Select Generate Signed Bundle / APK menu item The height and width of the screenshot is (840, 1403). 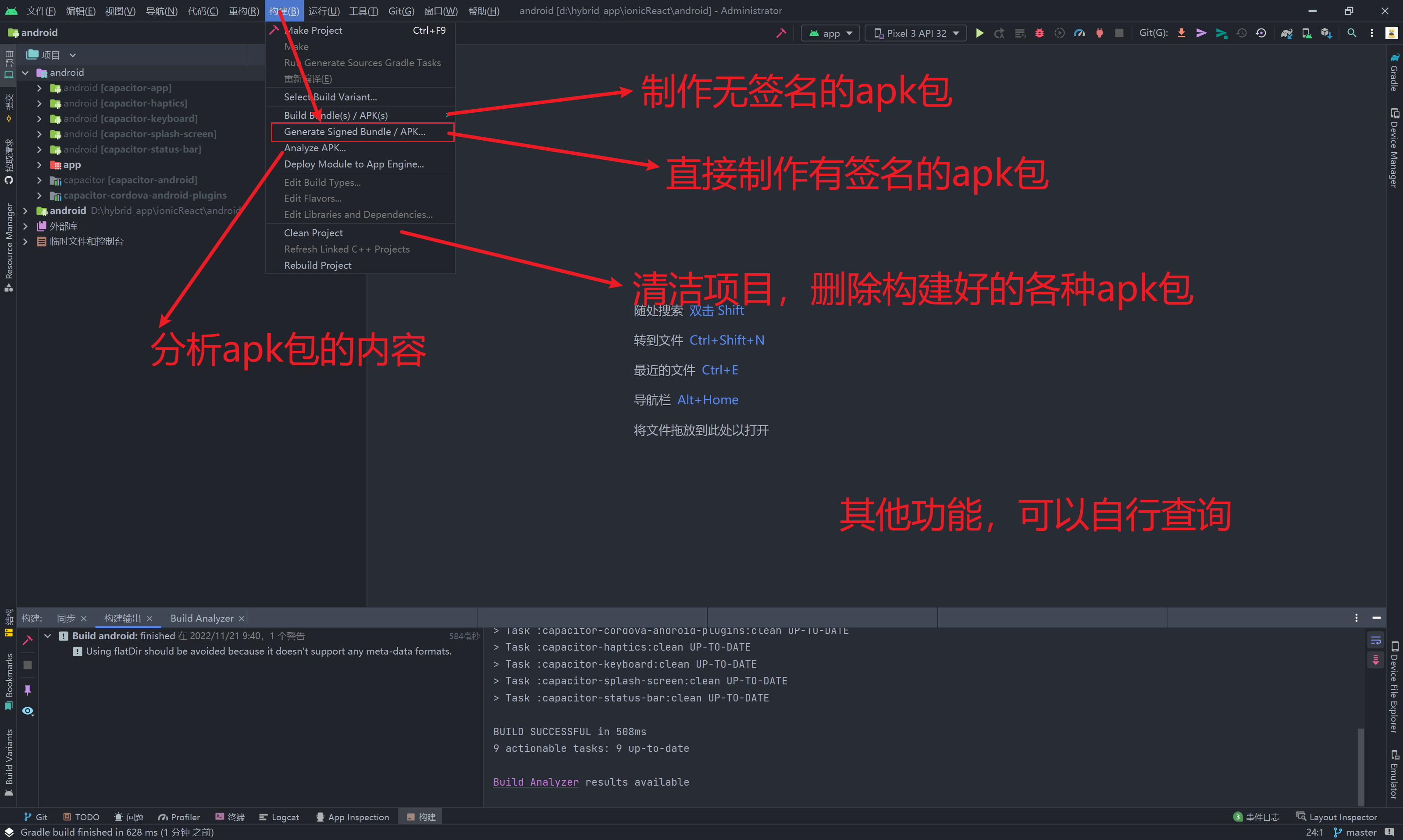(354, 132)
